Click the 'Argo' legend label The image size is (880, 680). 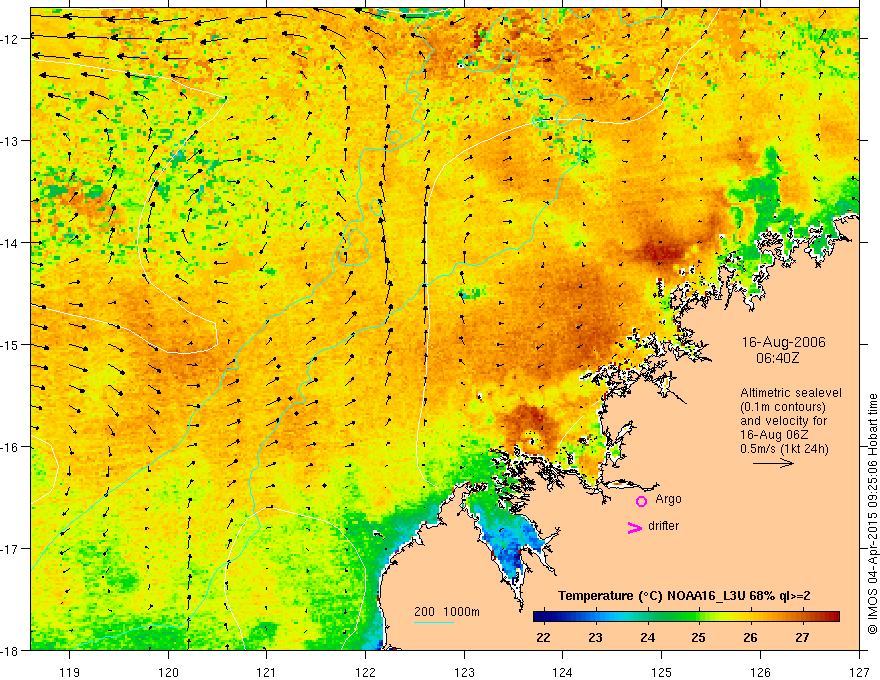click(668, 499)
